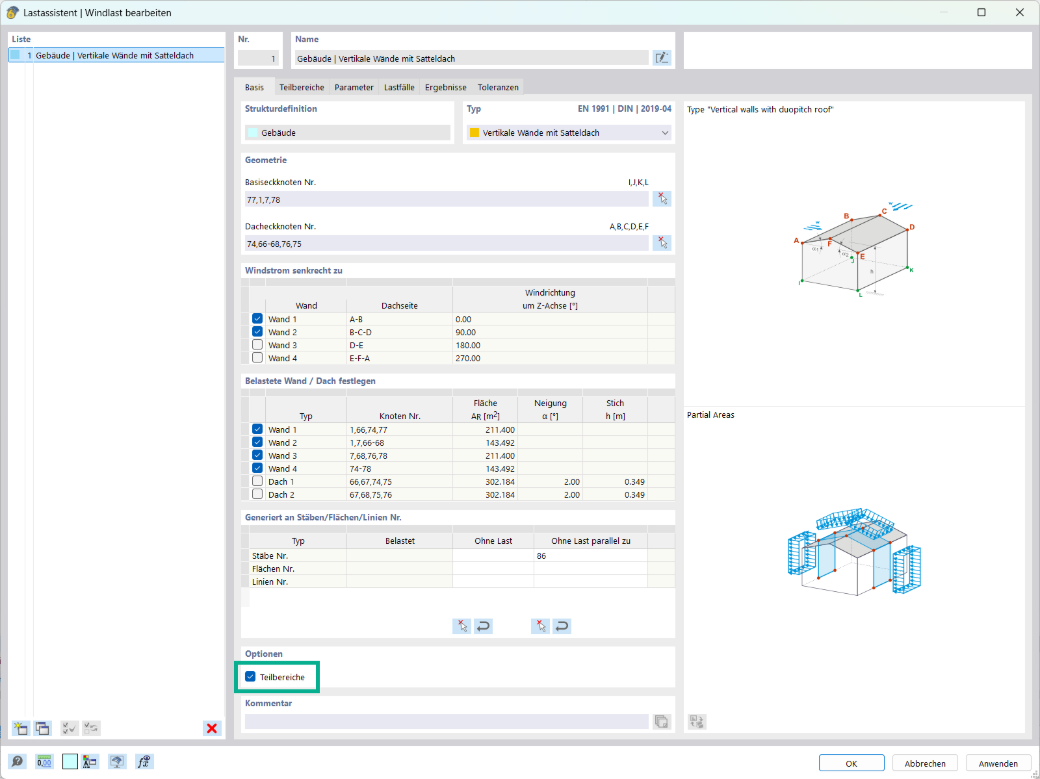
Task: Click the Linien Nr. row label
Action: 270,581
